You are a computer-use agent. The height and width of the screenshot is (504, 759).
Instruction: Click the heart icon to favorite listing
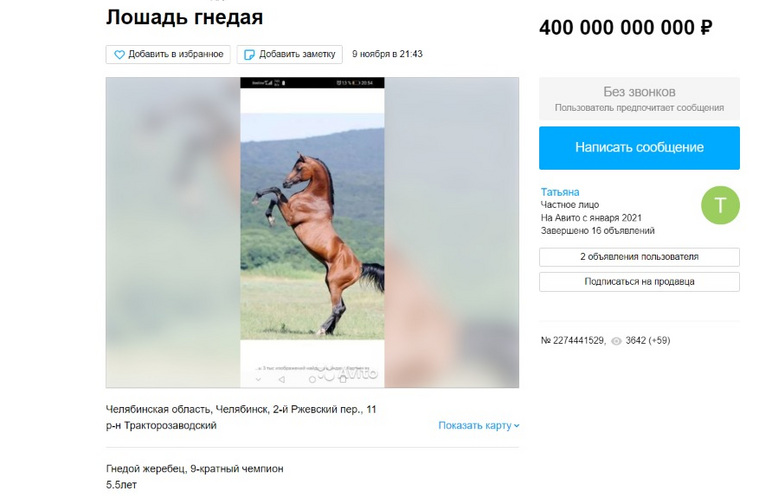[119, 55]
